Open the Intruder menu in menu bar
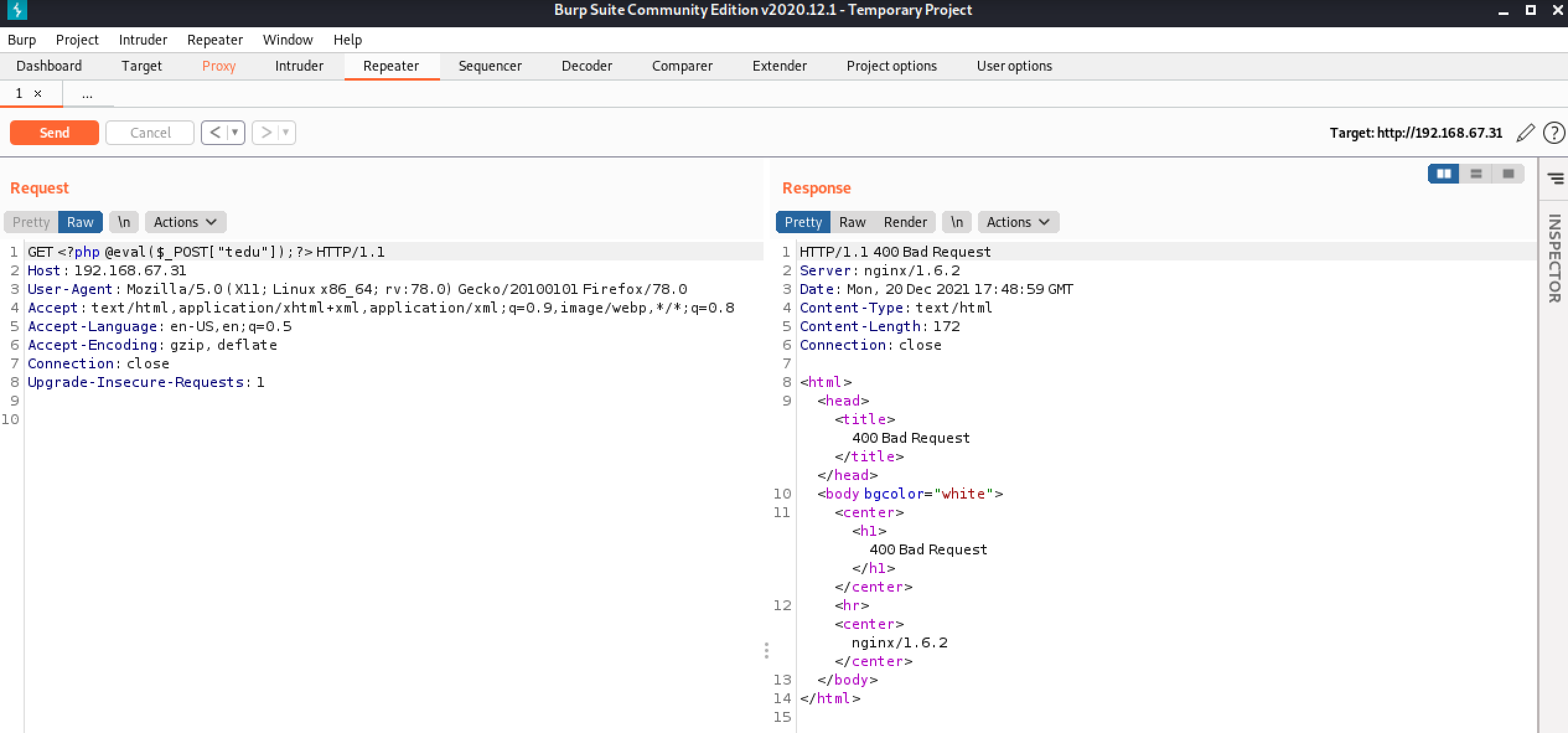1568x733 pixels. (143, 40)
